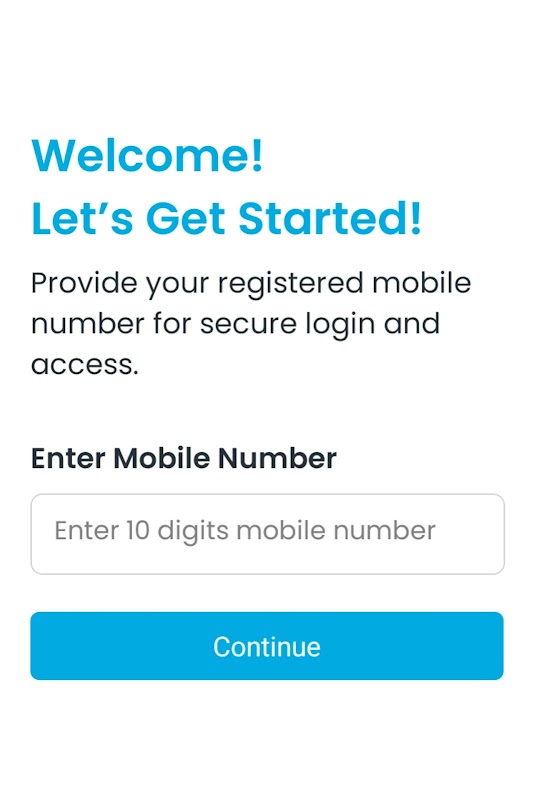Click the 'Let's Get Started!' heading
The image size is (534, 800).
pyautogui.click(x=226, y=218)
